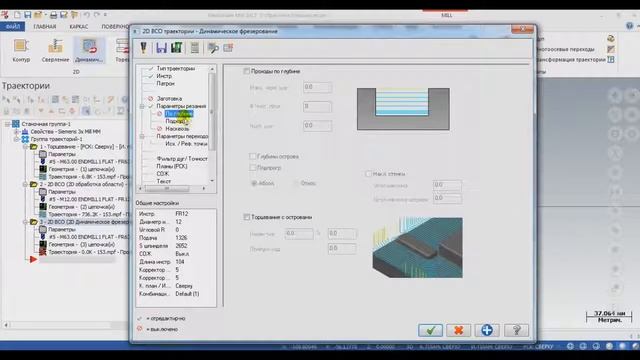
Task: Click the undo arrow in quick access bar
Action: pos(87,15)
